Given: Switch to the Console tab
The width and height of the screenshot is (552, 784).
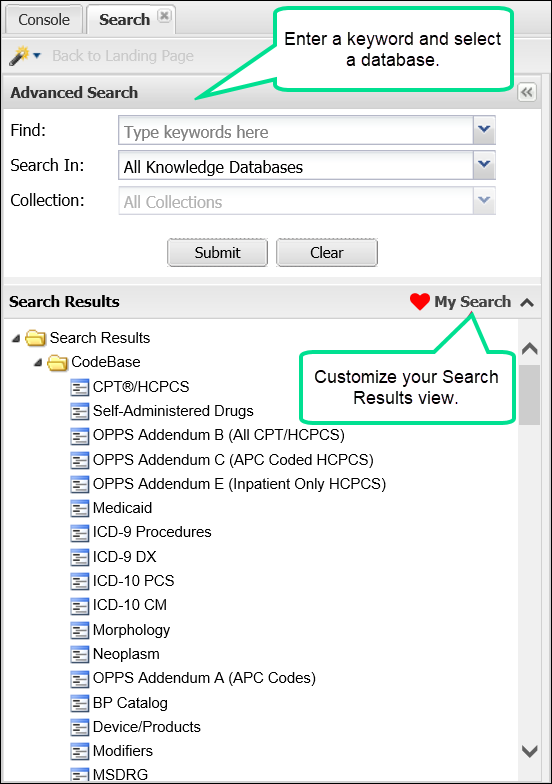Looking at the screenshot, I should pos(44,20).
